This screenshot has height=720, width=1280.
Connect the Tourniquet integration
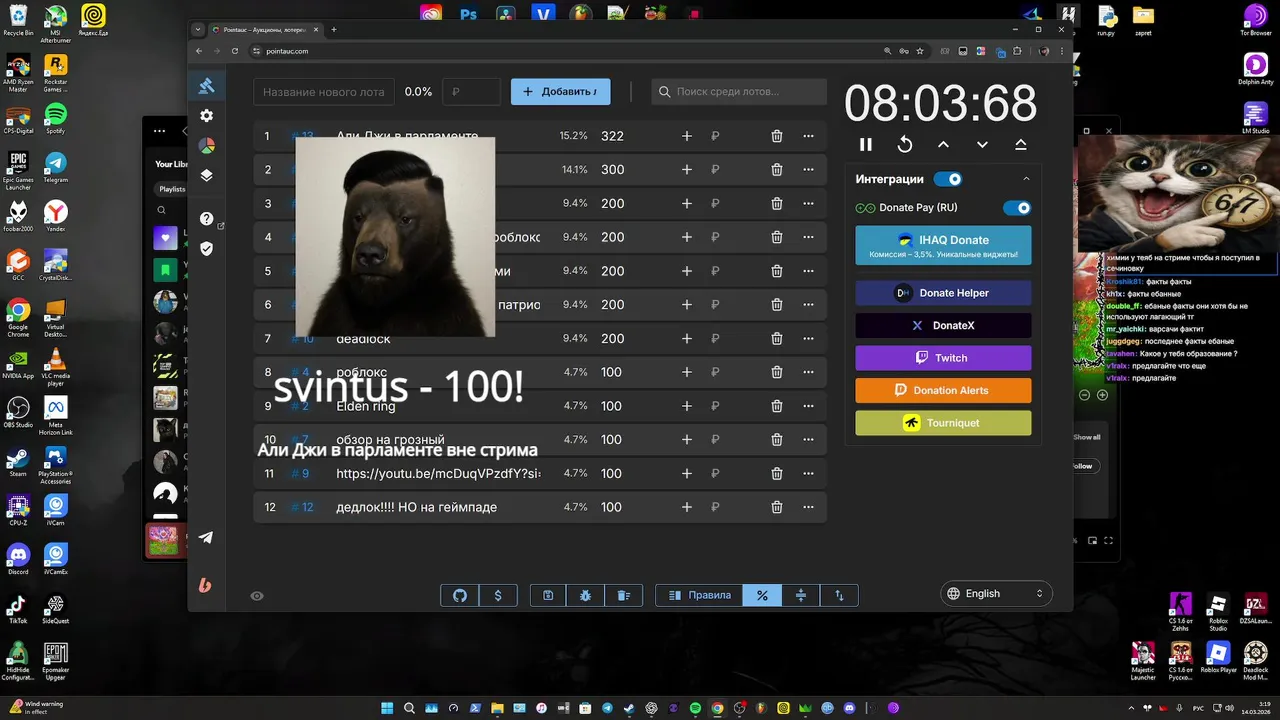tap(943, 423)
